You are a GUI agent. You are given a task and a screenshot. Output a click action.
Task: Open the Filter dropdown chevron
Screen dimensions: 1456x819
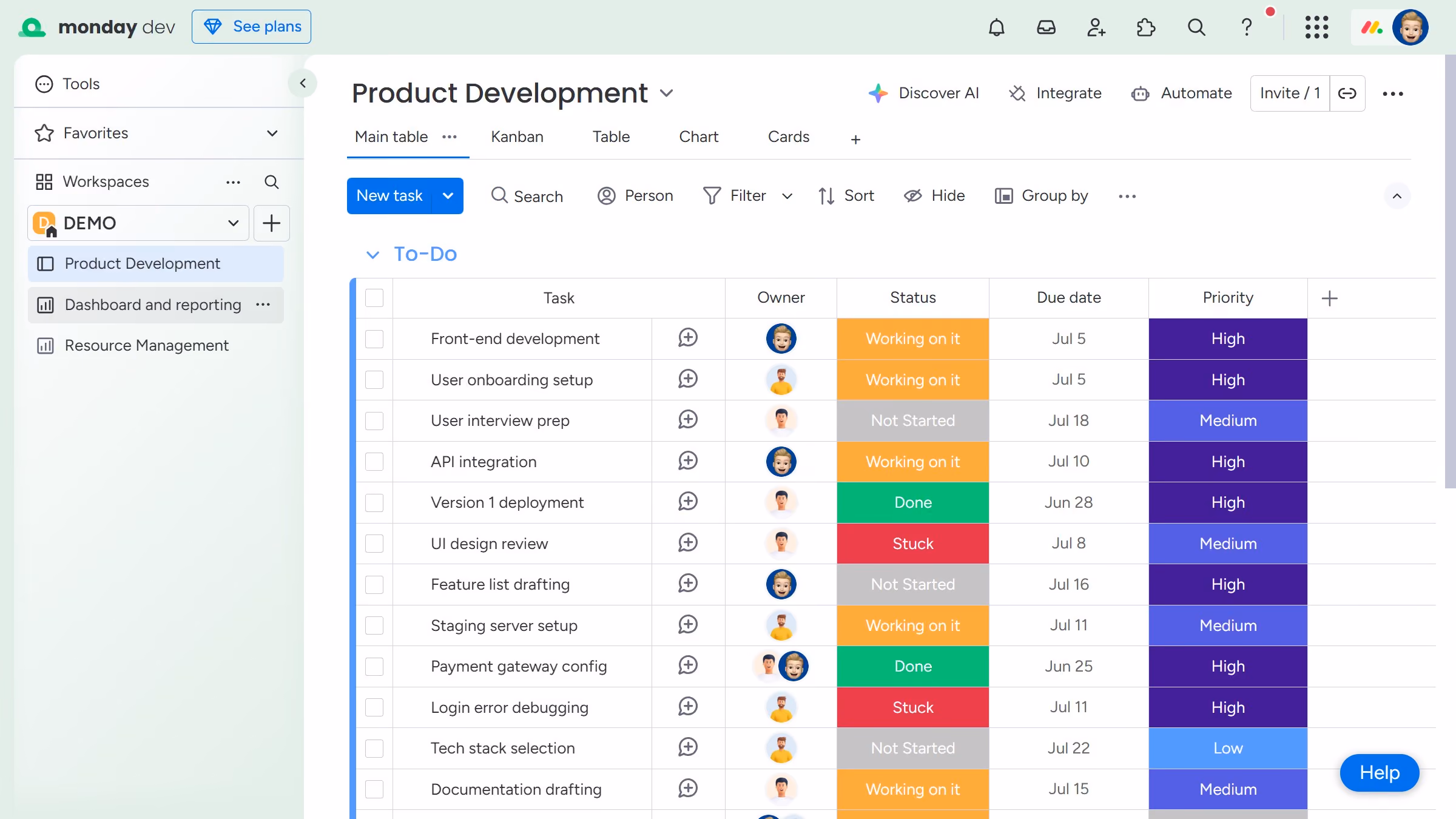click(787, 196)
